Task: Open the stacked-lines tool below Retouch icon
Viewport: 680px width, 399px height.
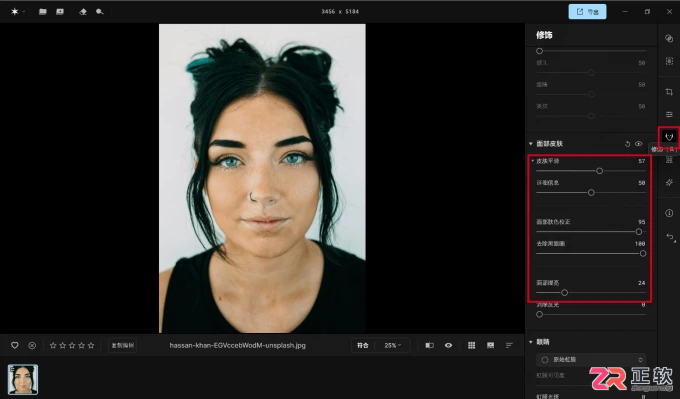Action: (669, 160)
